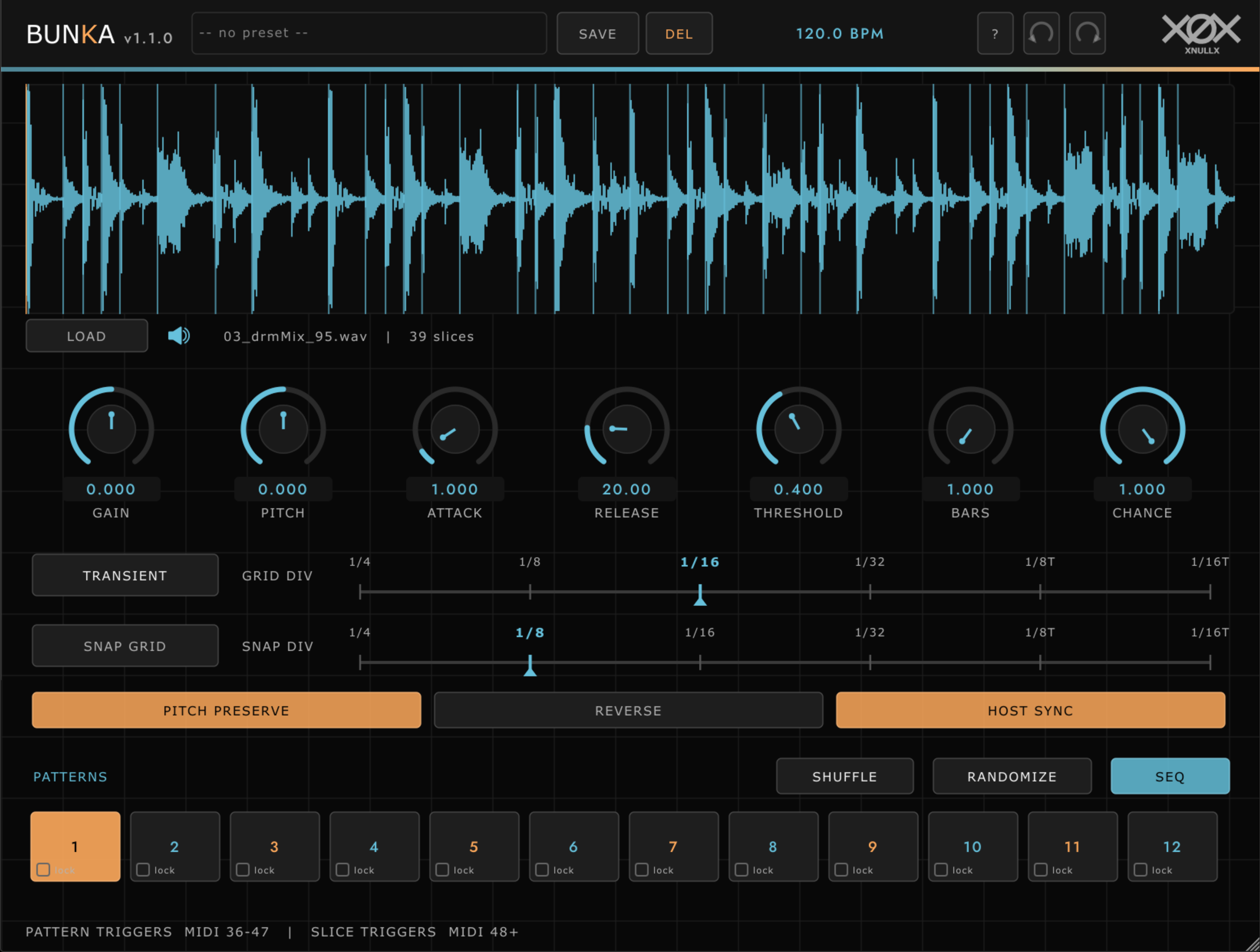
Task: Click inside the waveform display
Action: click(630, 199)
